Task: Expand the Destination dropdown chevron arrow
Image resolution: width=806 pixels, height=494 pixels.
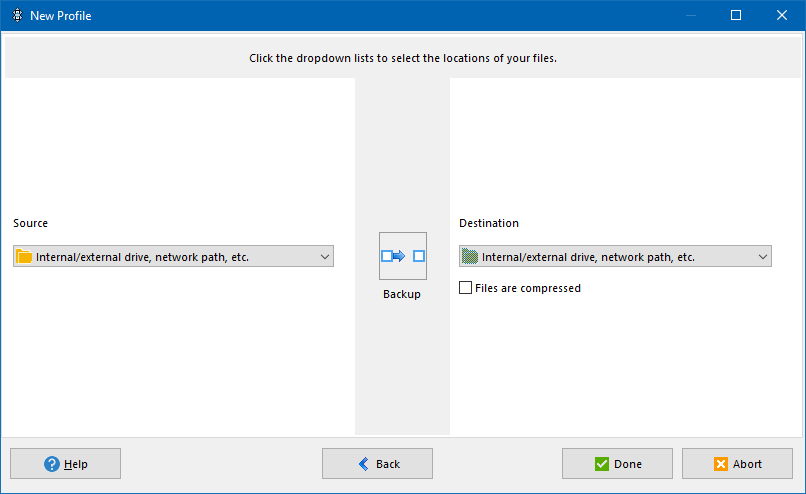Action: coord(762,257)
